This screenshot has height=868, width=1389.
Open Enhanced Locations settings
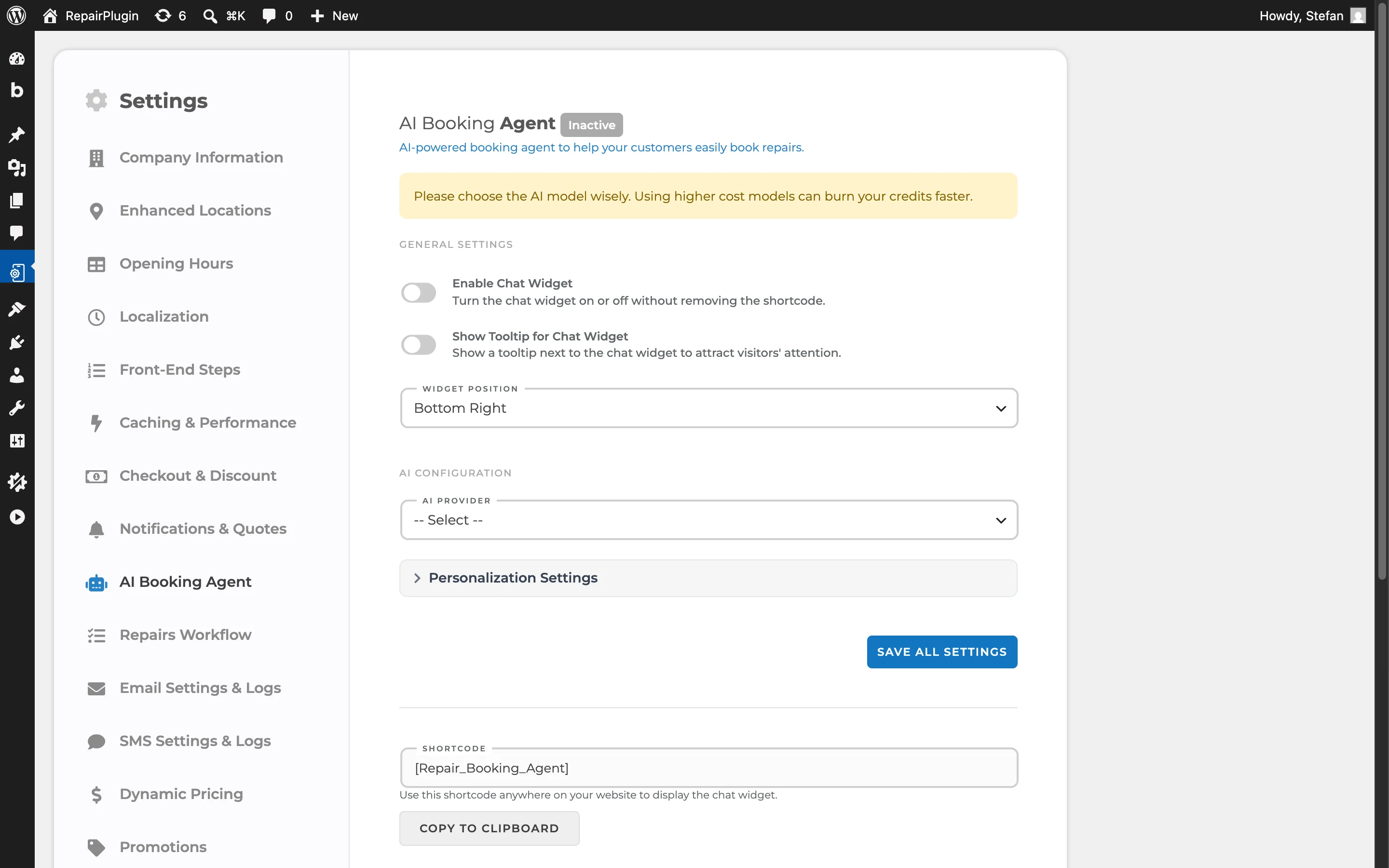(195, 211)
